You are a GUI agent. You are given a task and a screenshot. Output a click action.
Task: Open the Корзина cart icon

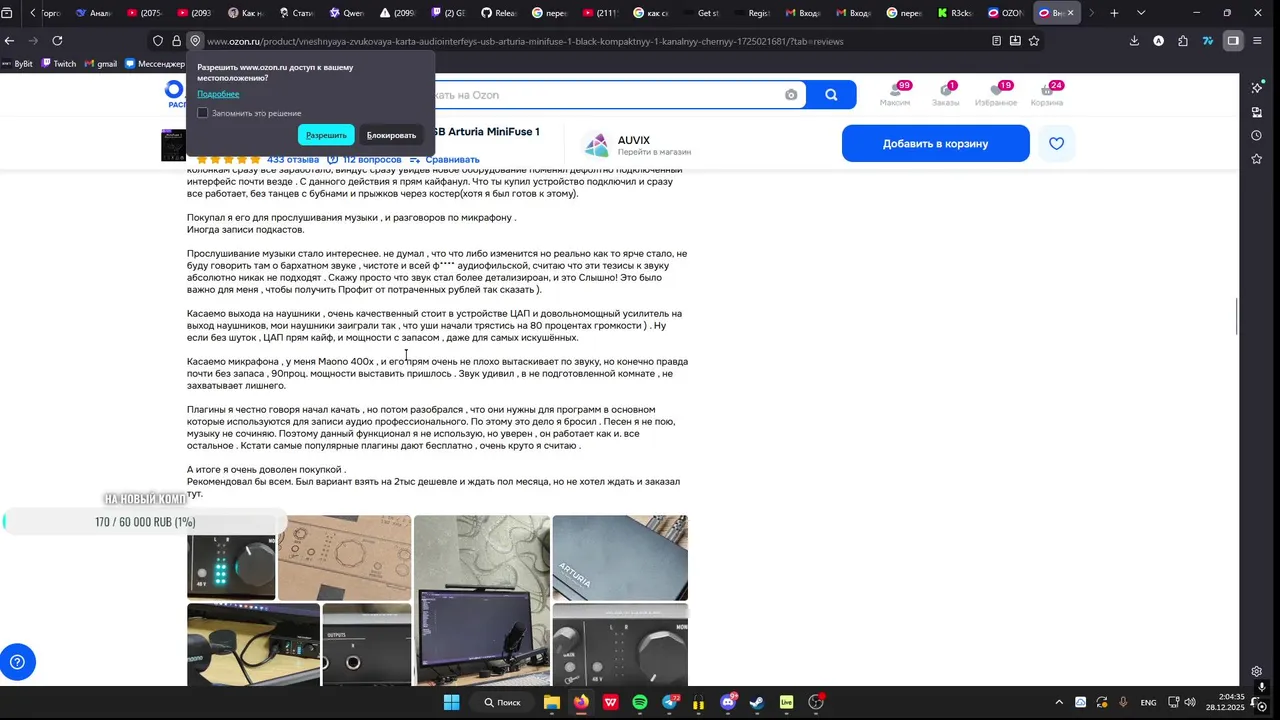[x=1047, y=94]
